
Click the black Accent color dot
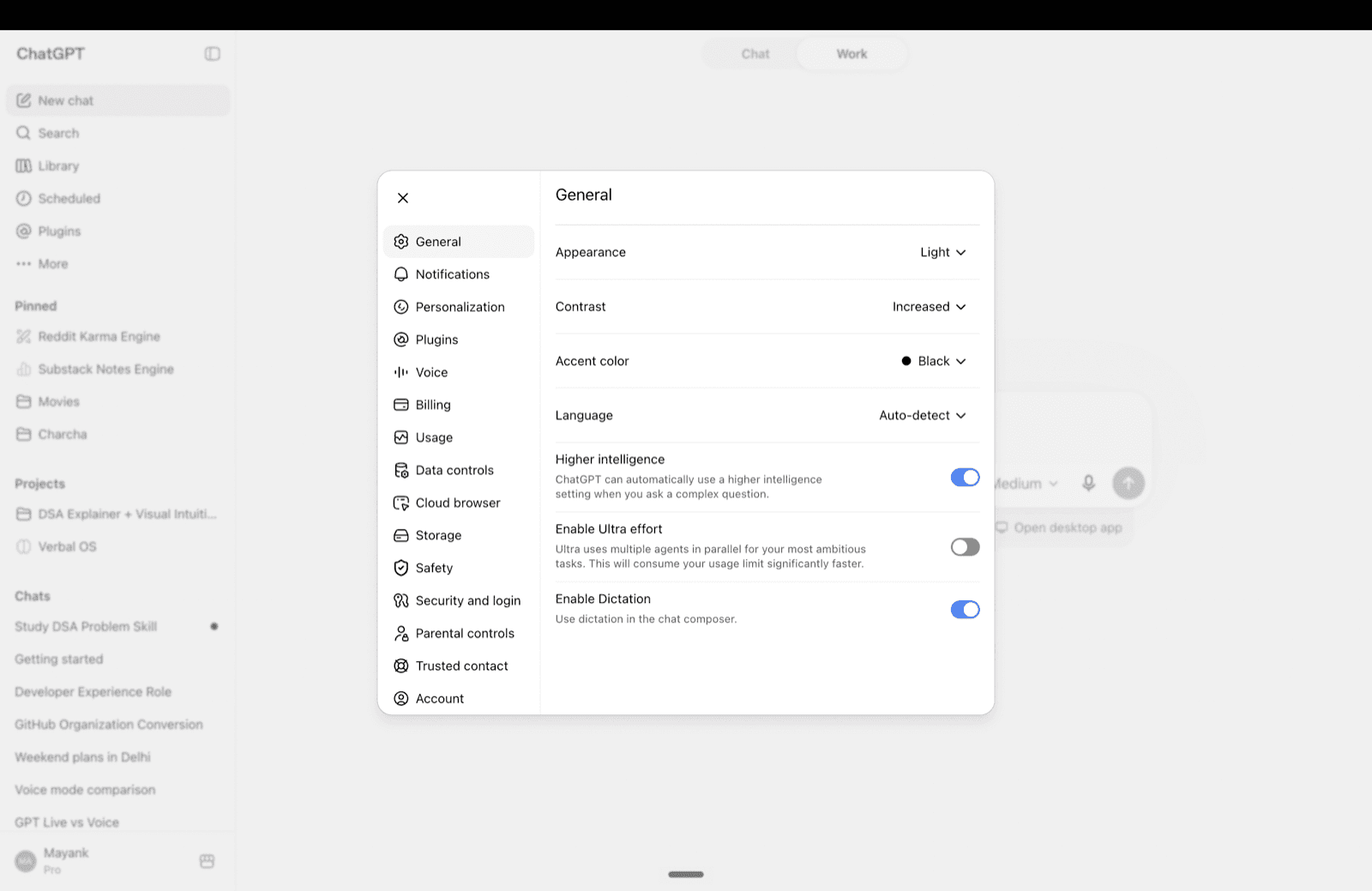pyautogui.click(x=906, y=361)
